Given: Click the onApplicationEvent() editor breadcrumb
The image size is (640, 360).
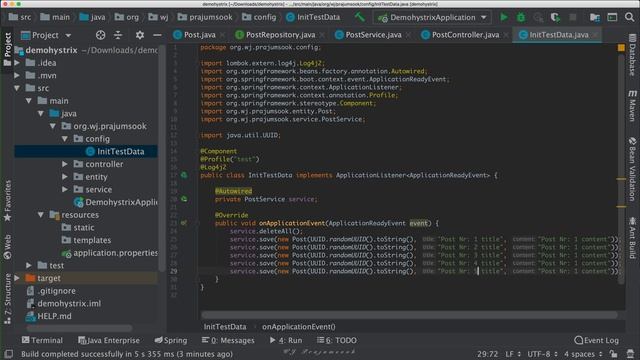Looking at the screenshot, I should tap(298, 327).
